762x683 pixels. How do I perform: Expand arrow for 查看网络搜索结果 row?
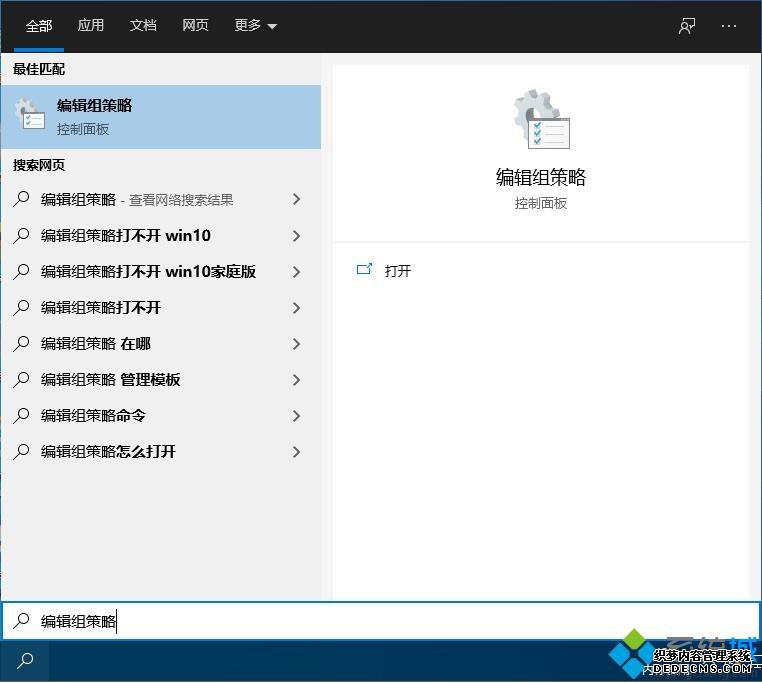coord(296,199)
